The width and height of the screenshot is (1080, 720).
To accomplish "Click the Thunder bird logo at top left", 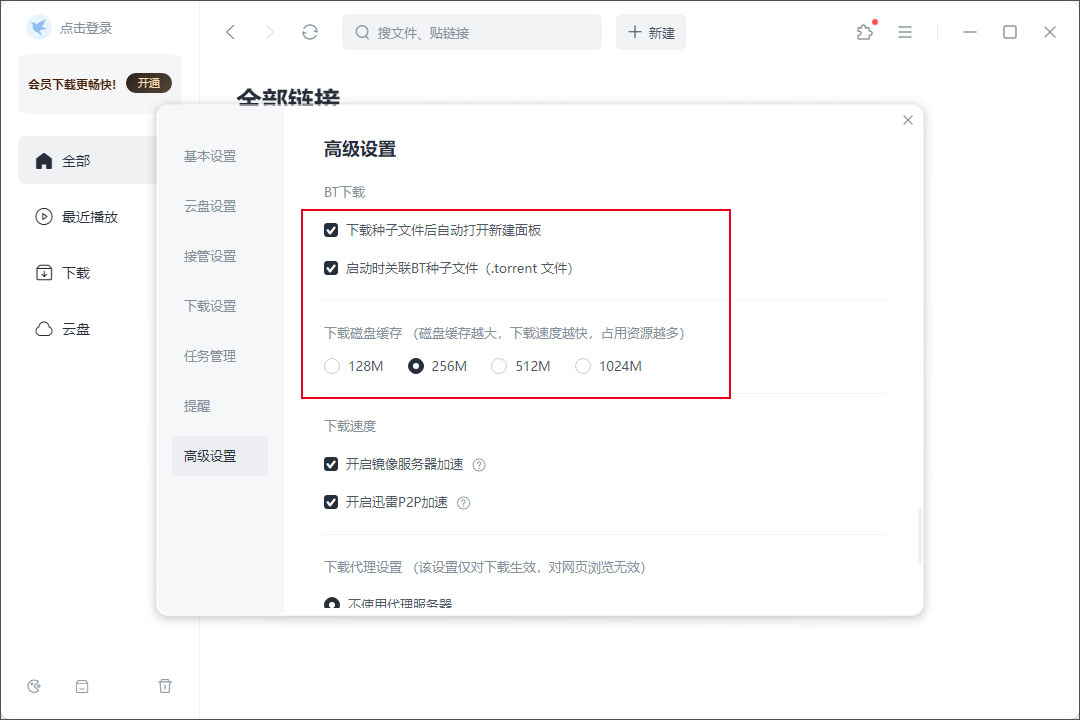I will click(x=38, y=27).
